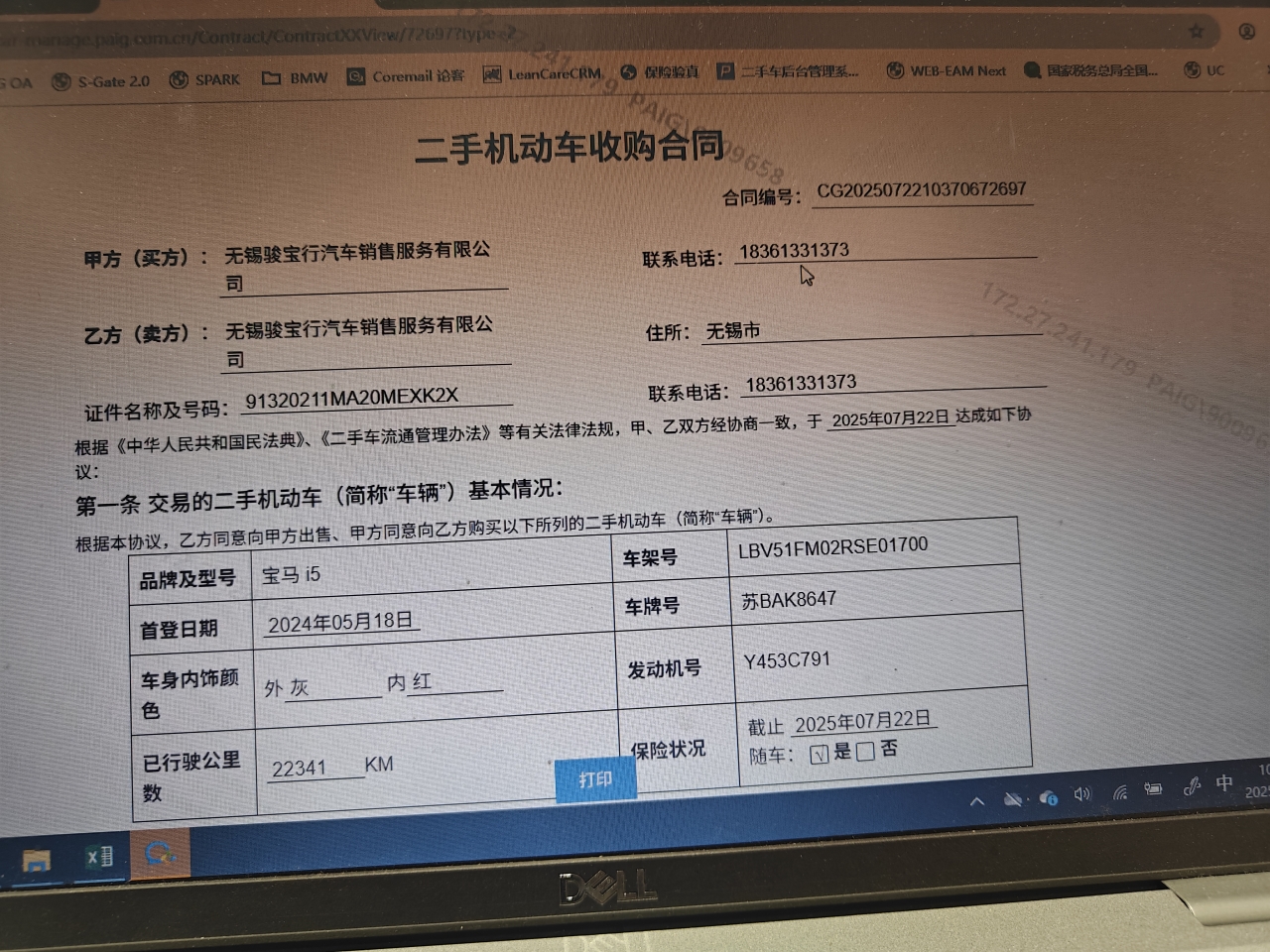Open the S-Gate 2.0 bookmark
Image resolution: width=1270 pixels, height=952 pixels.
pos(101,81)
